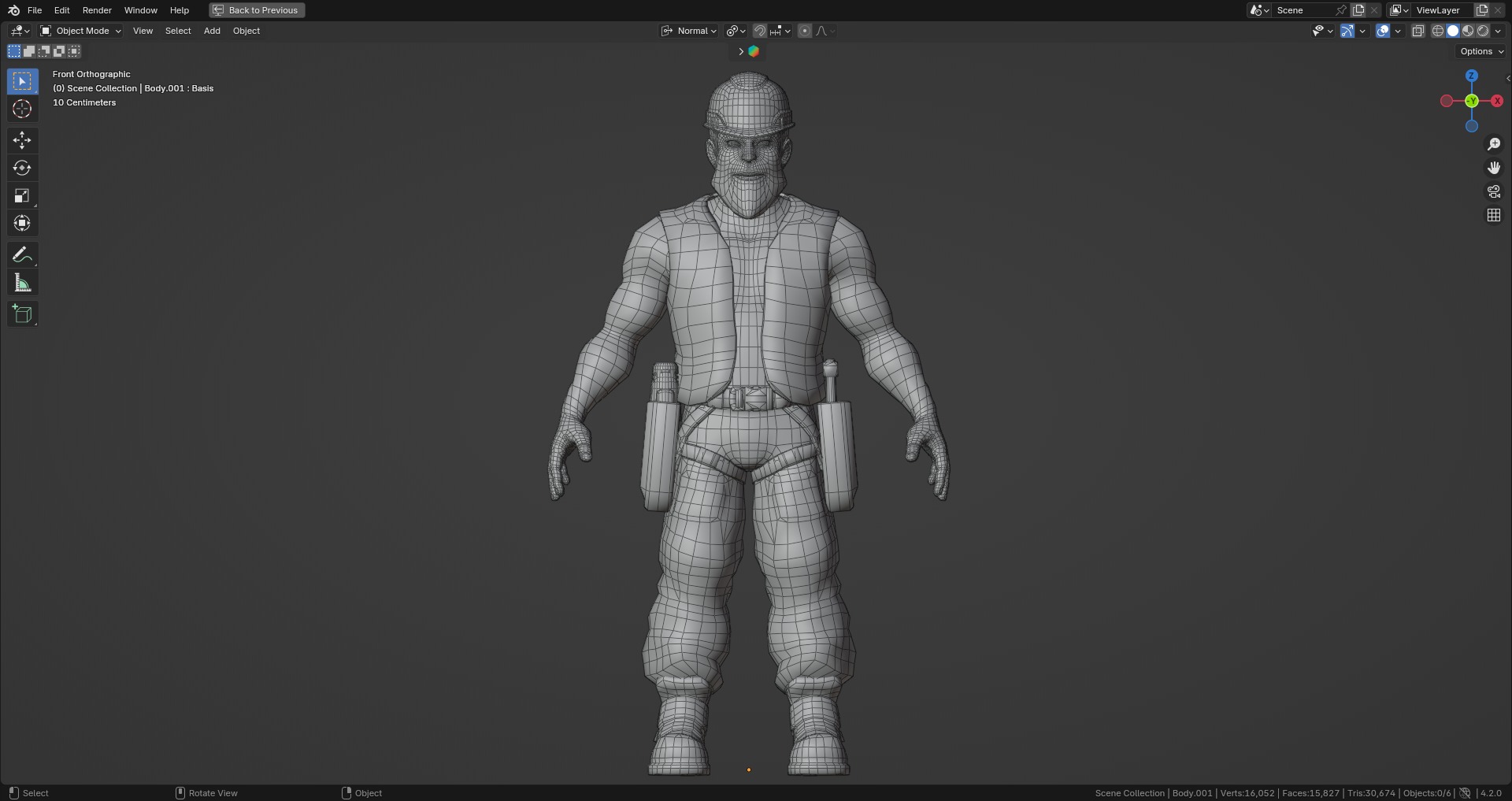The height and width of the screenshot is (801, 1512).
Task: Expand the asset shelf chevron
Action: (740, 51)
